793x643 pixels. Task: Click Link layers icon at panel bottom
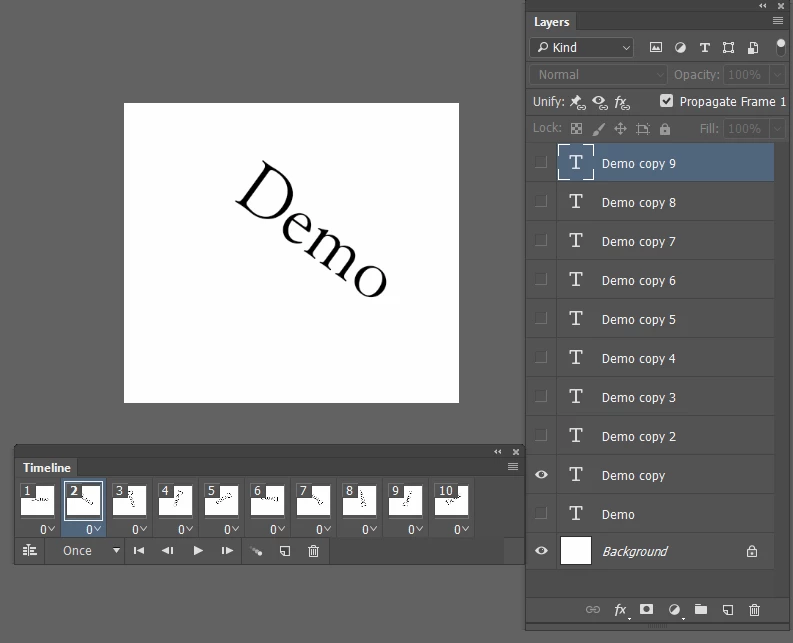tap(593, 609)
